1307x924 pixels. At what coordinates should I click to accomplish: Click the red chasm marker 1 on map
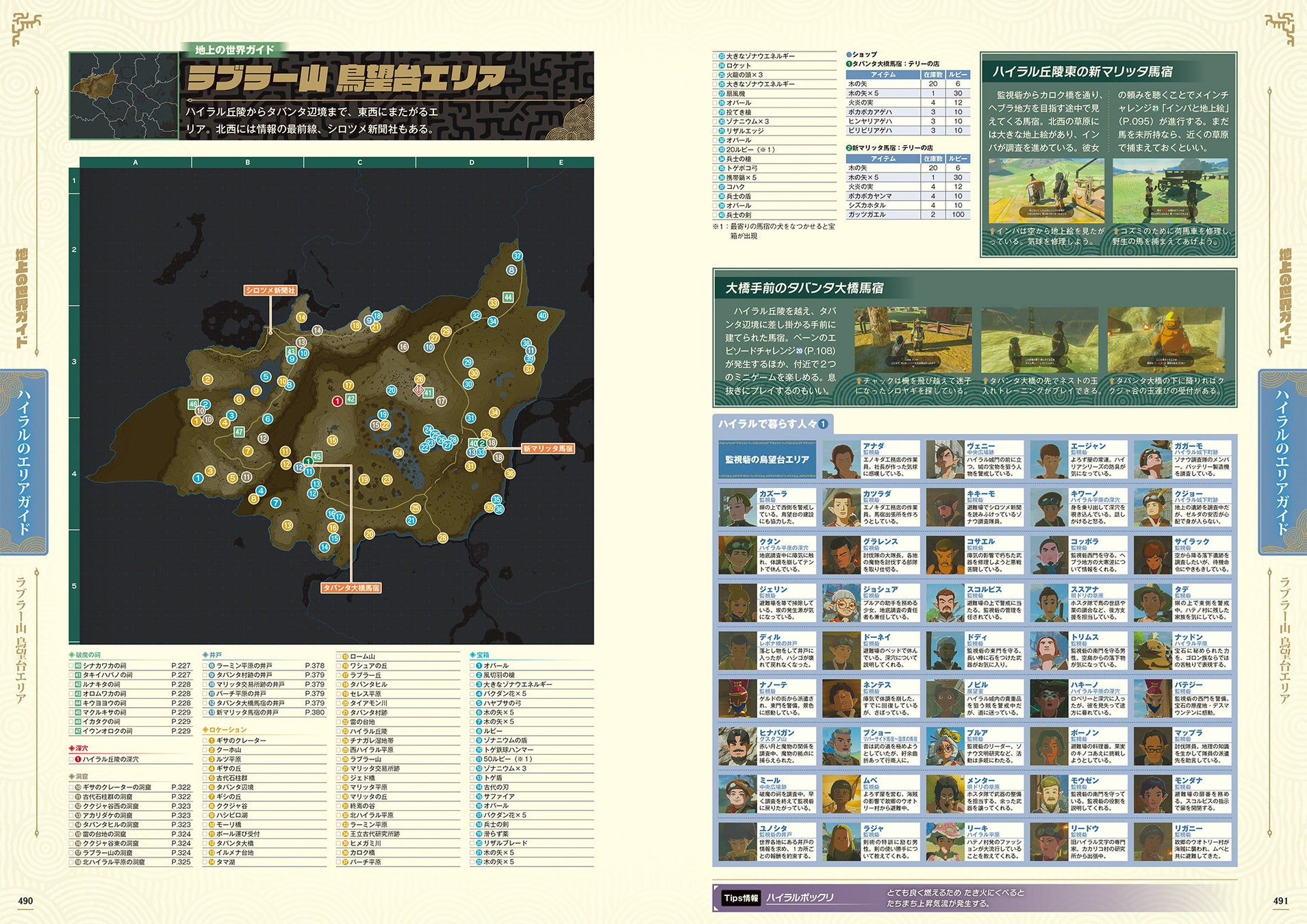click(x=337, y=401)
